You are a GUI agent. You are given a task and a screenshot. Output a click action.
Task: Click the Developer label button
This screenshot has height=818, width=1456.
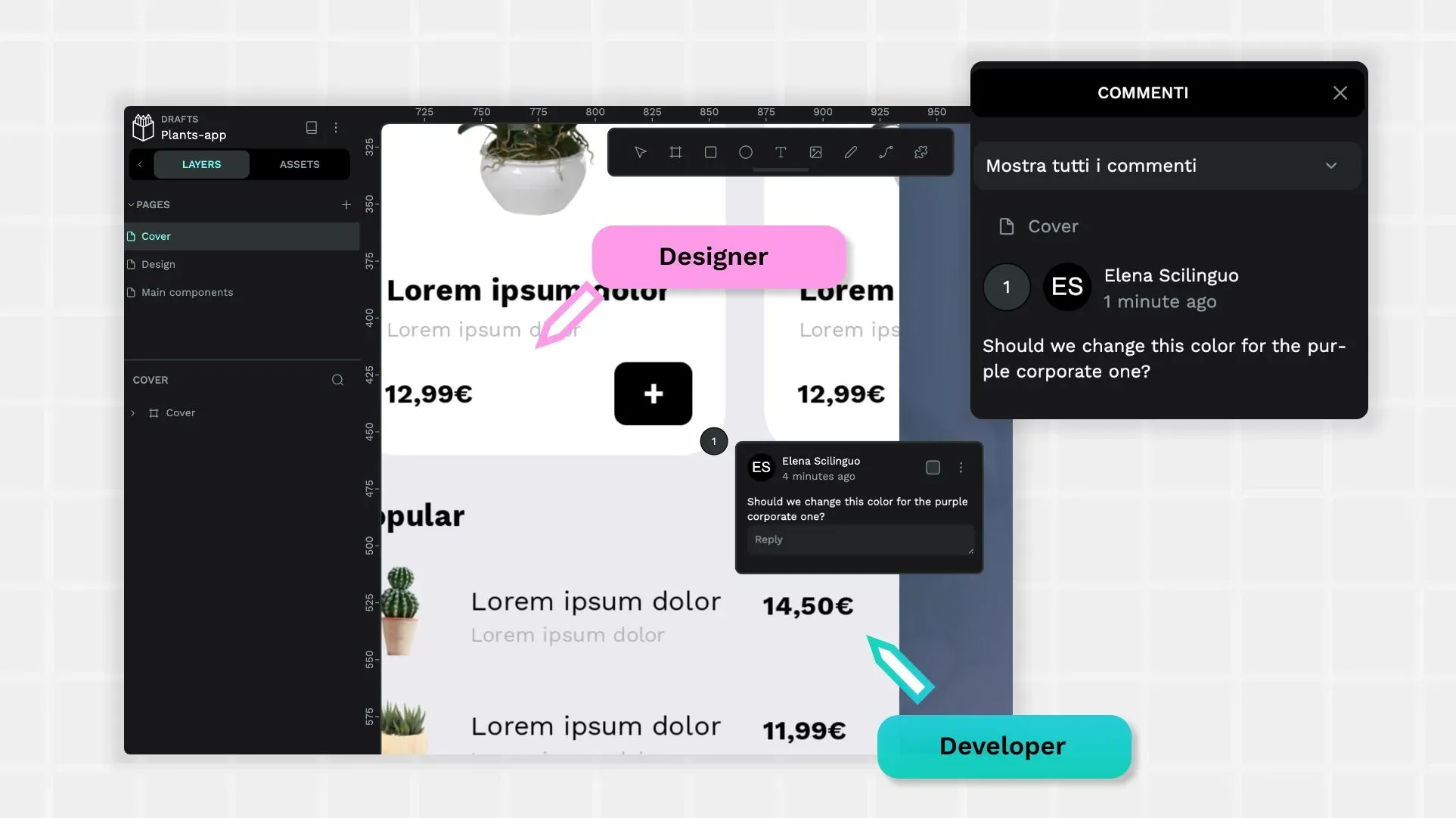1002,745
